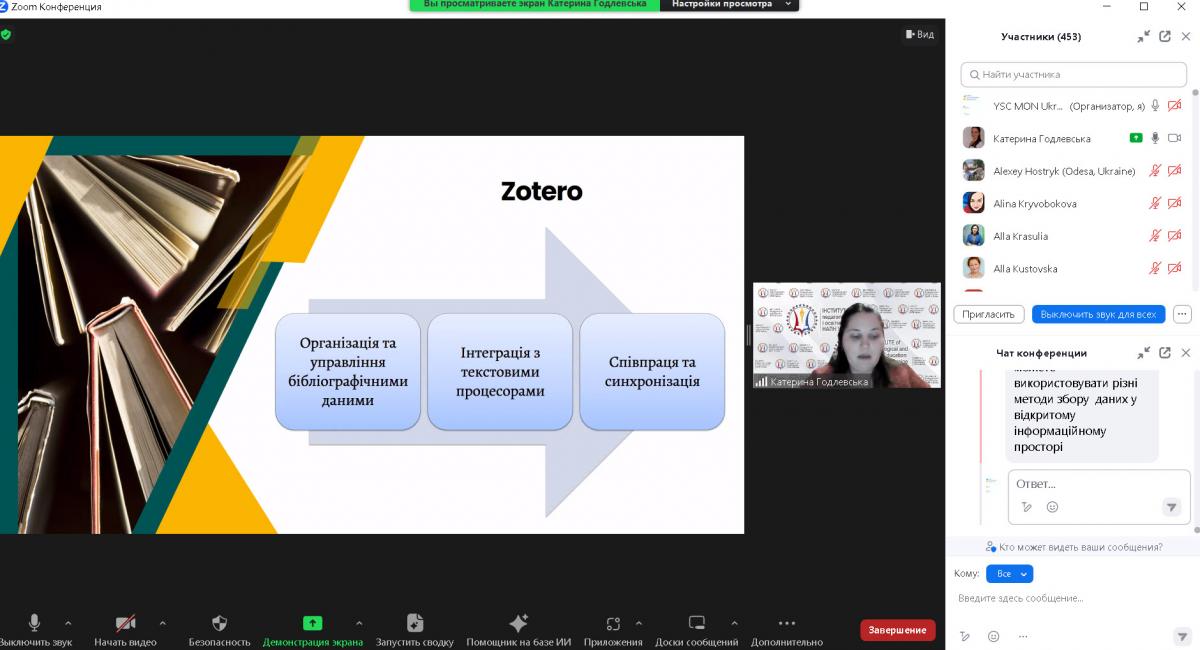
Task: Click the emoji icon in the reply box
Action: coord(1052,507)
